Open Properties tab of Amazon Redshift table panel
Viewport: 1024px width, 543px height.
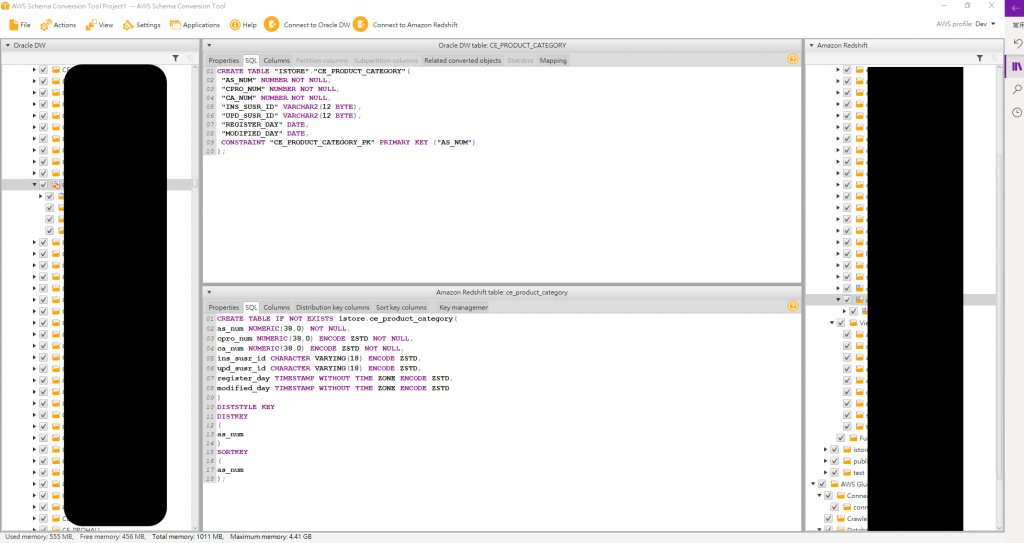[223, 307]
